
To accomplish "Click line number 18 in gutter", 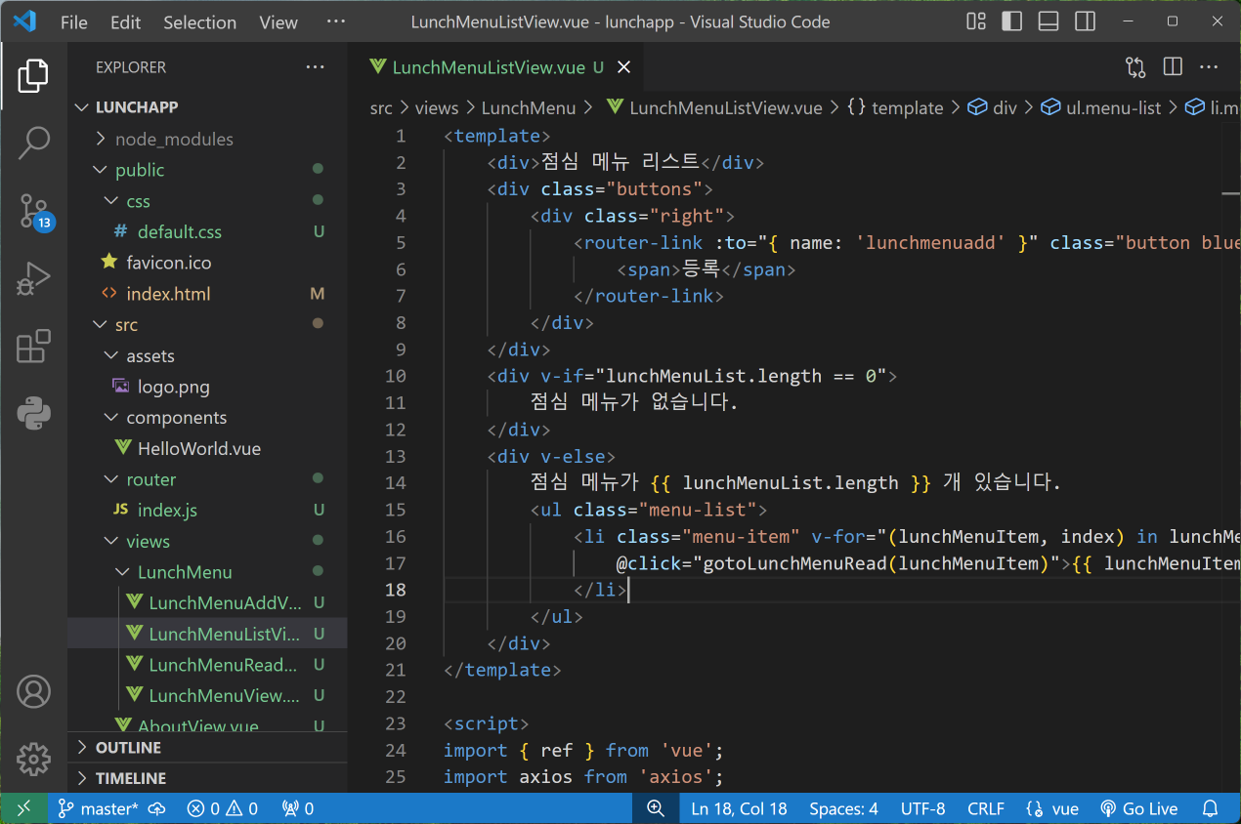I will pyautogui.click(x=396, y=590).
